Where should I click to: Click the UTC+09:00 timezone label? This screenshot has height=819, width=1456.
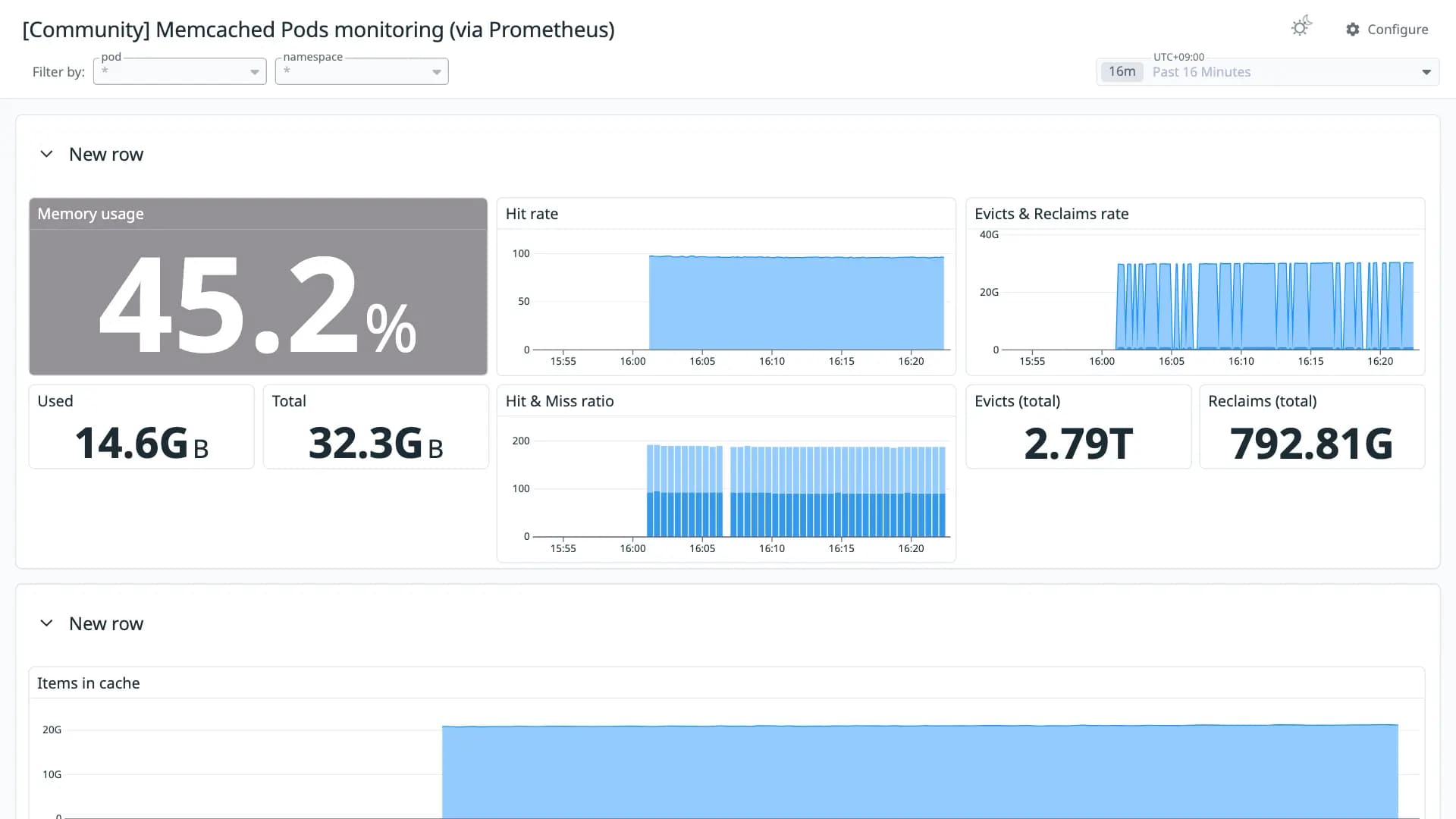coord(1178,57)
